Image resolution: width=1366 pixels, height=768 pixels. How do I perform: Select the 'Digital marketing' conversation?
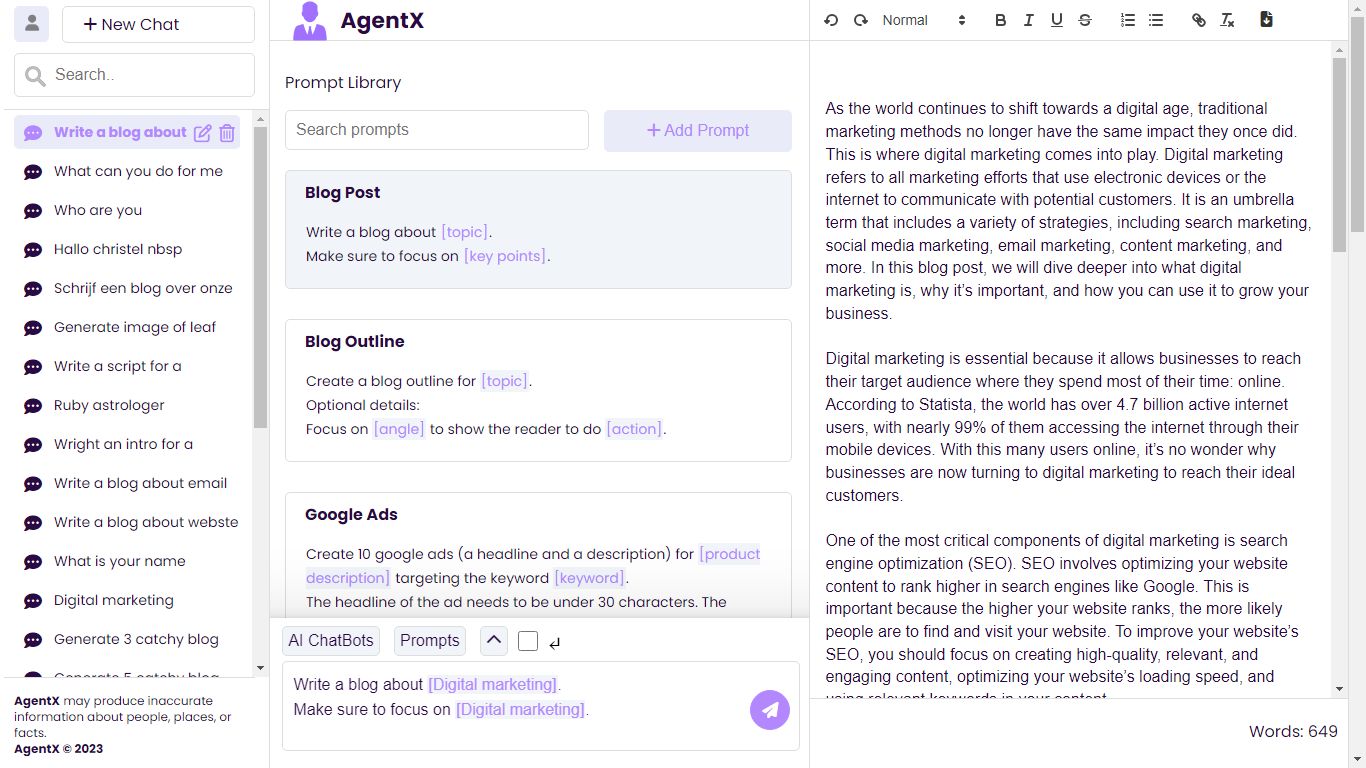pyautogui.click(x=113, y=600)
